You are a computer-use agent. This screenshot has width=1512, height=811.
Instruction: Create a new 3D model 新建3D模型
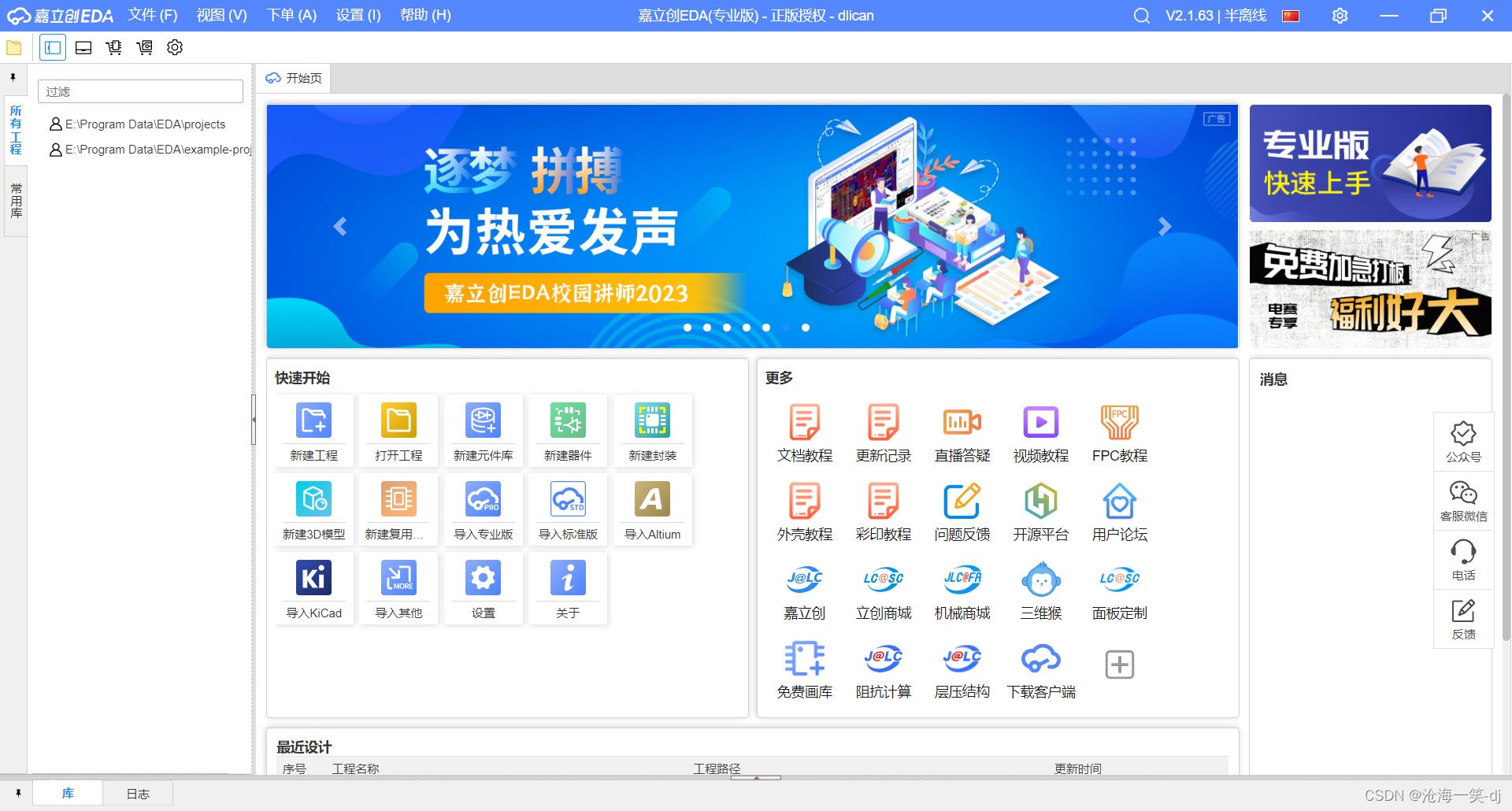click(x=313, y=499)
